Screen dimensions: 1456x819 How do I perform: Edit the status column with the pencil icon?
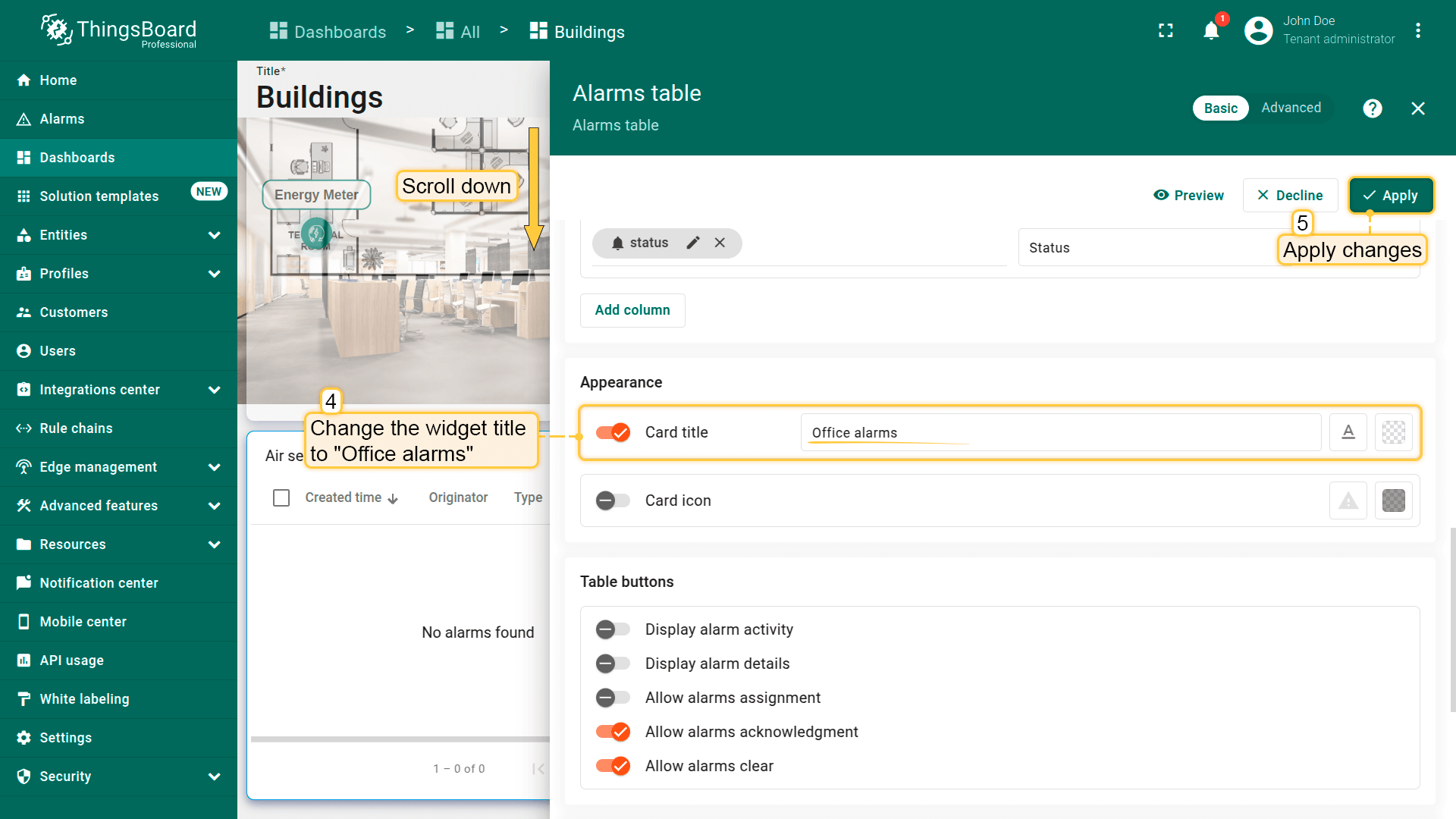point(692,243)
